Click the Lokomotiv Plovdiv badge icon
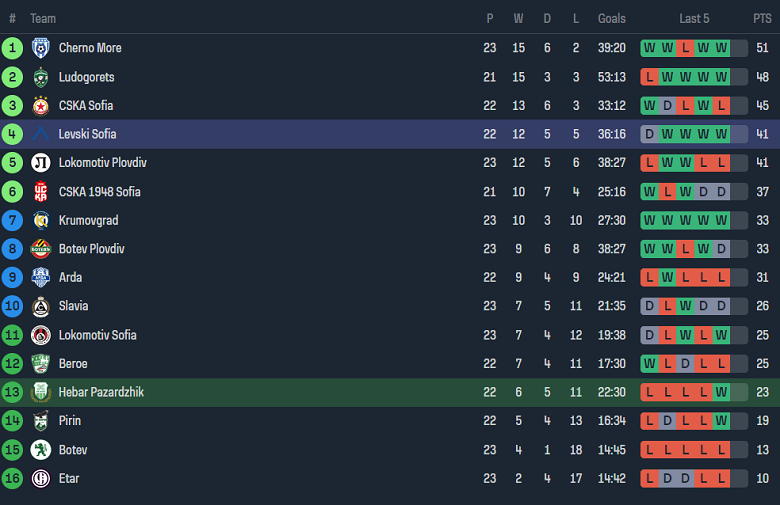Screen dimensions: 780x505 41,163
